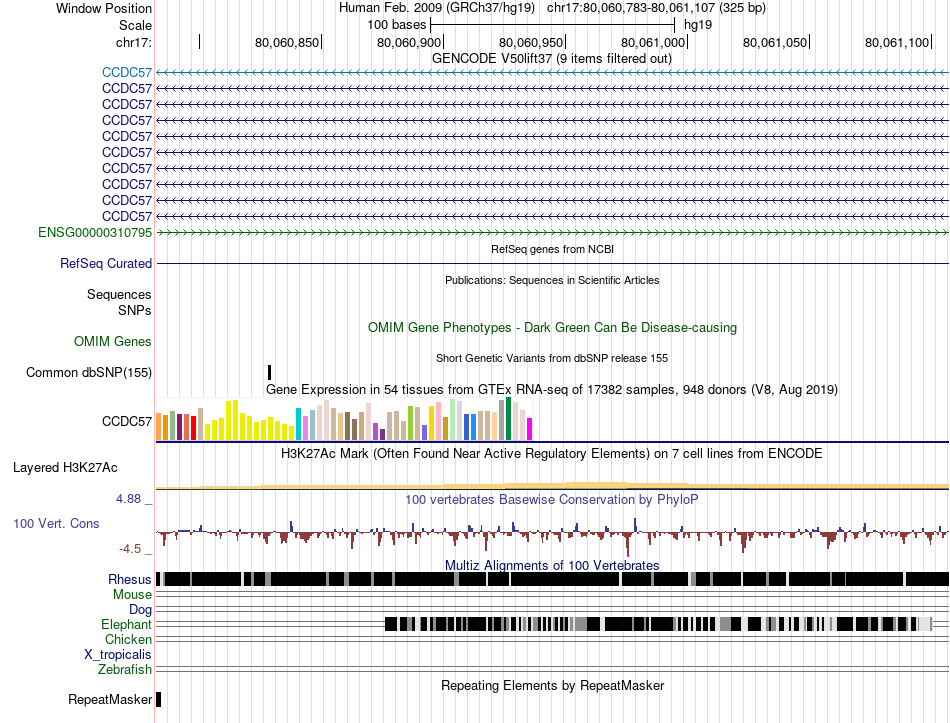Select the light blue CCDC57 transcript label
Viewport: 950px width, 723px height.
coord(127,73)
